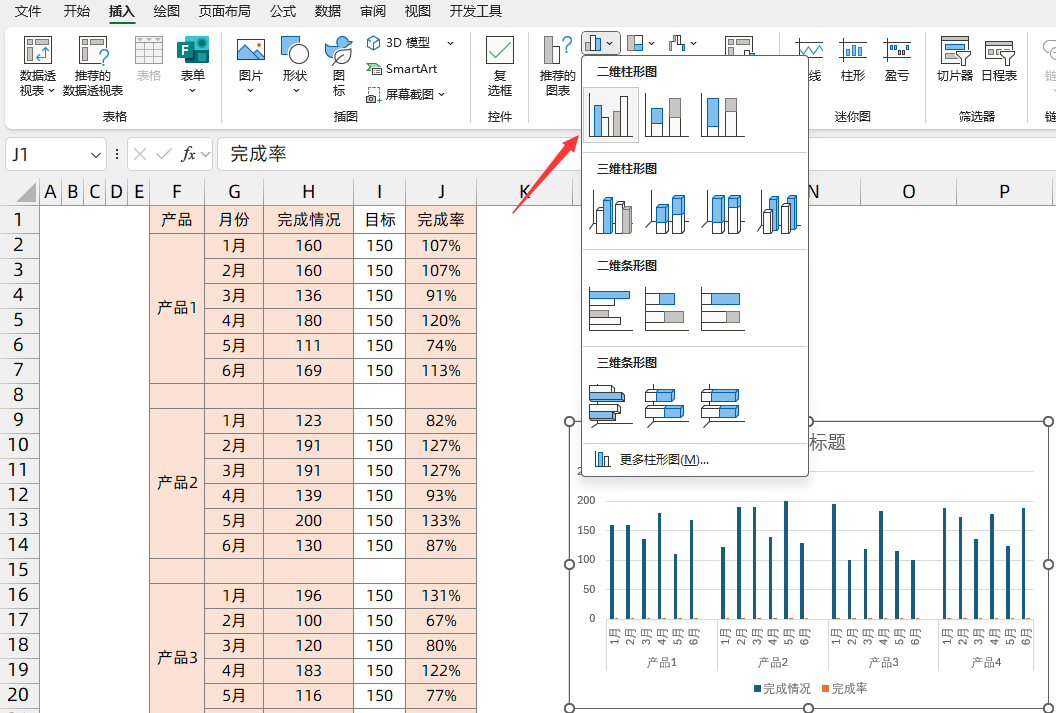
Task: Choose the plain 3-D column chart
Action: pyautogui.click(x=779, y=212)
